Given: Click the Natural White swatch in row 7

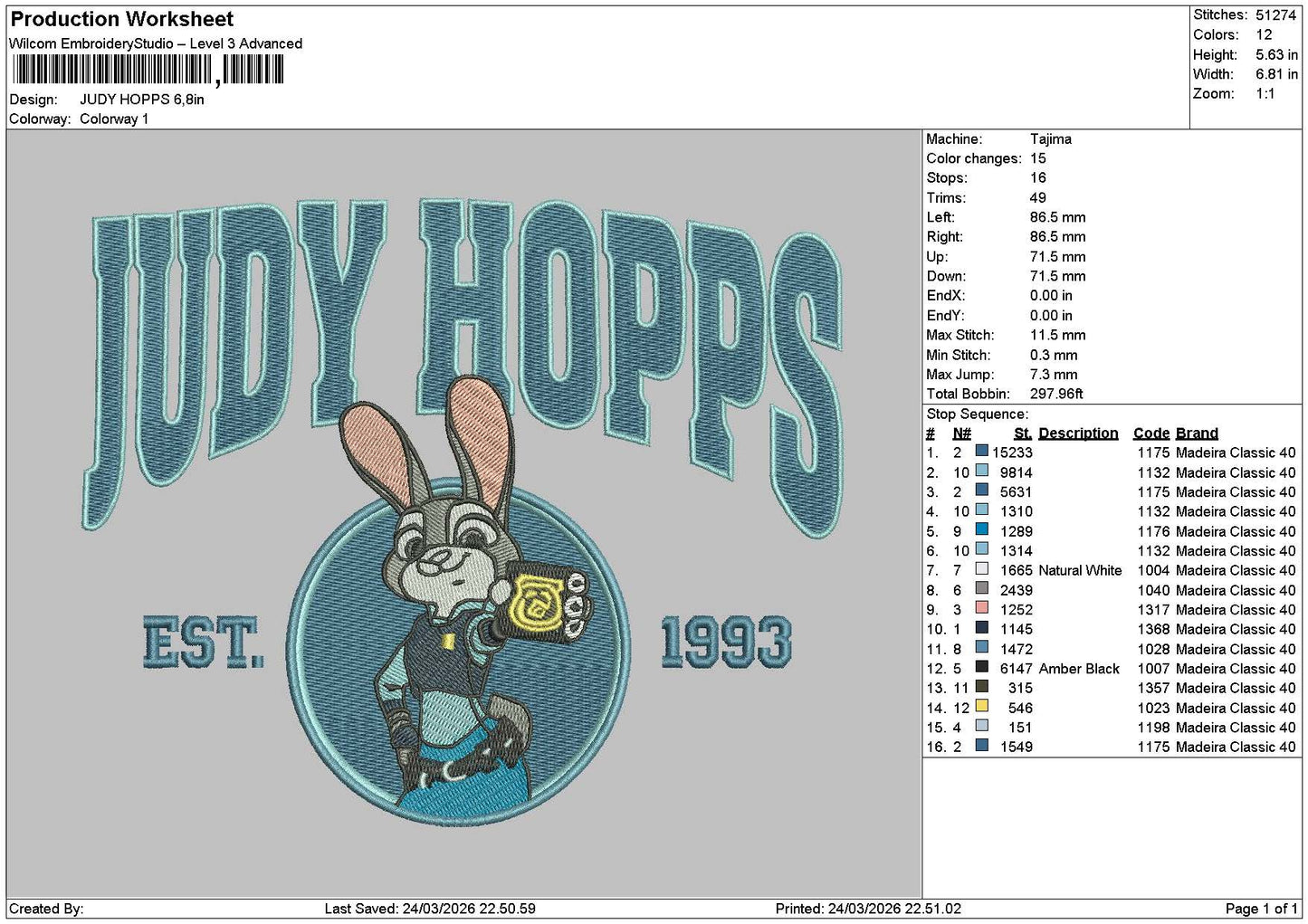Looking at the screenshot, I should click(981, 569).
